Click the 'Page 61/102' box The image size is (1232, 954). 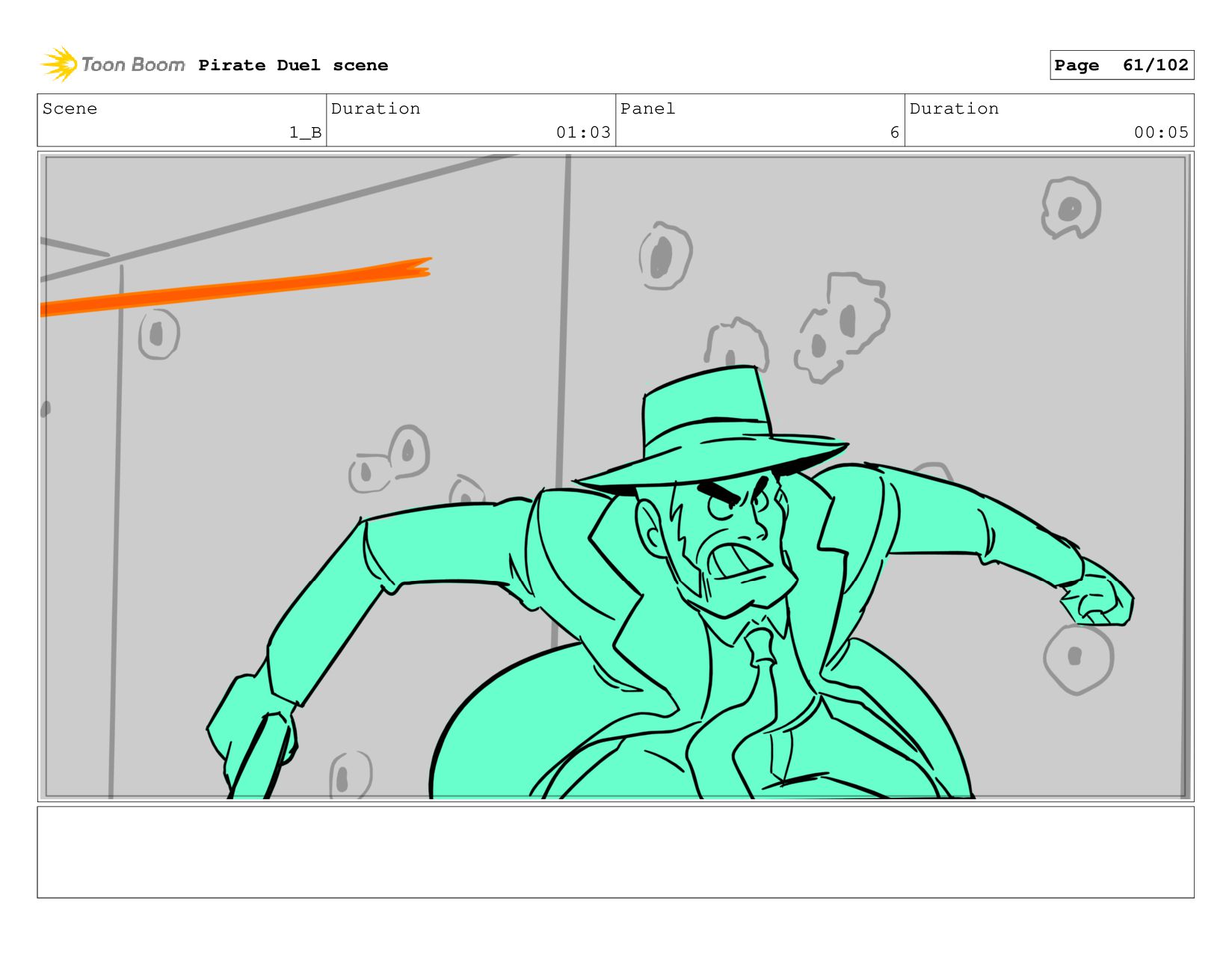point(1121,65)
